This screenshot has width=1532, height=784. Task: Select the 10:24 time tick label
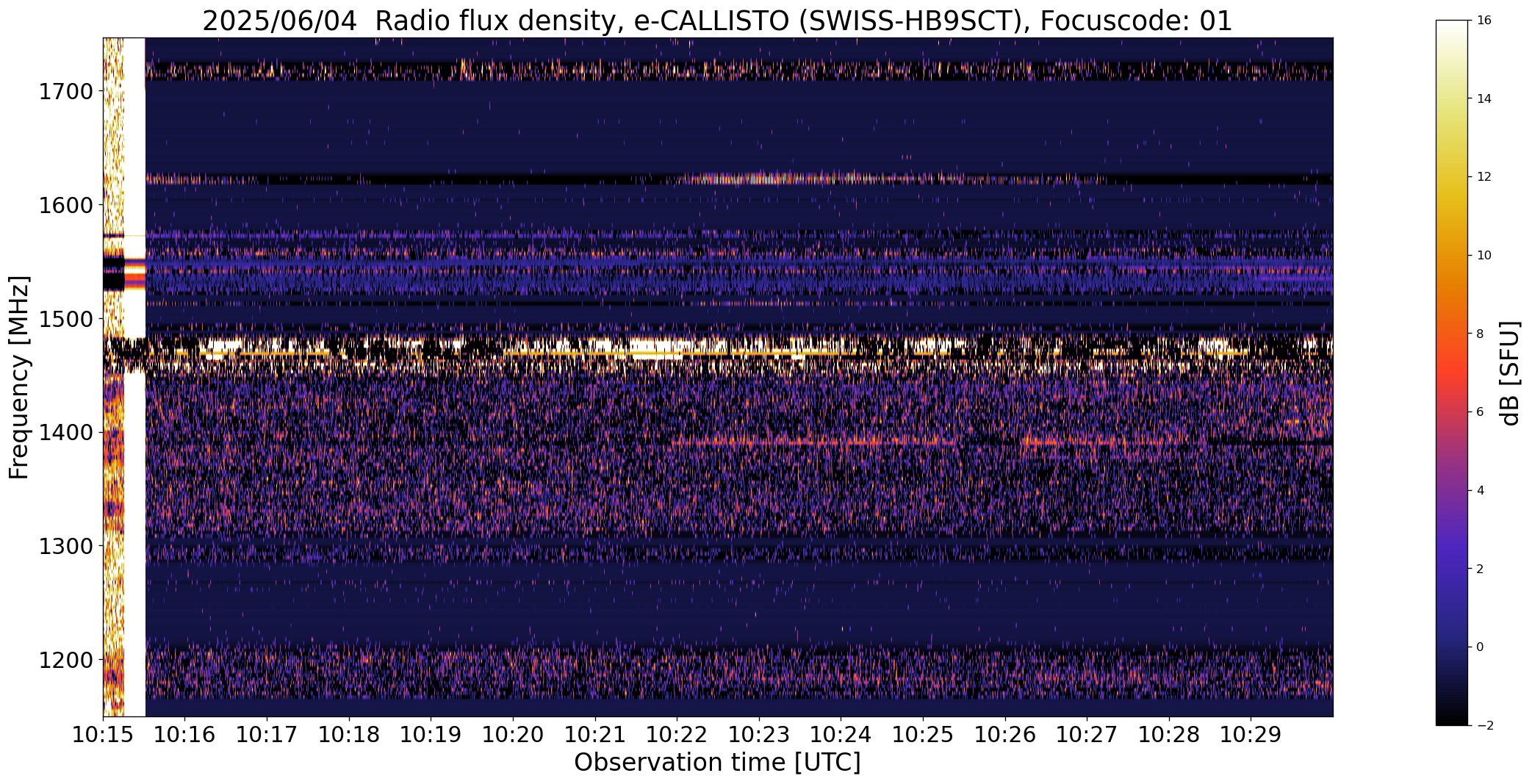pos(841,735)
